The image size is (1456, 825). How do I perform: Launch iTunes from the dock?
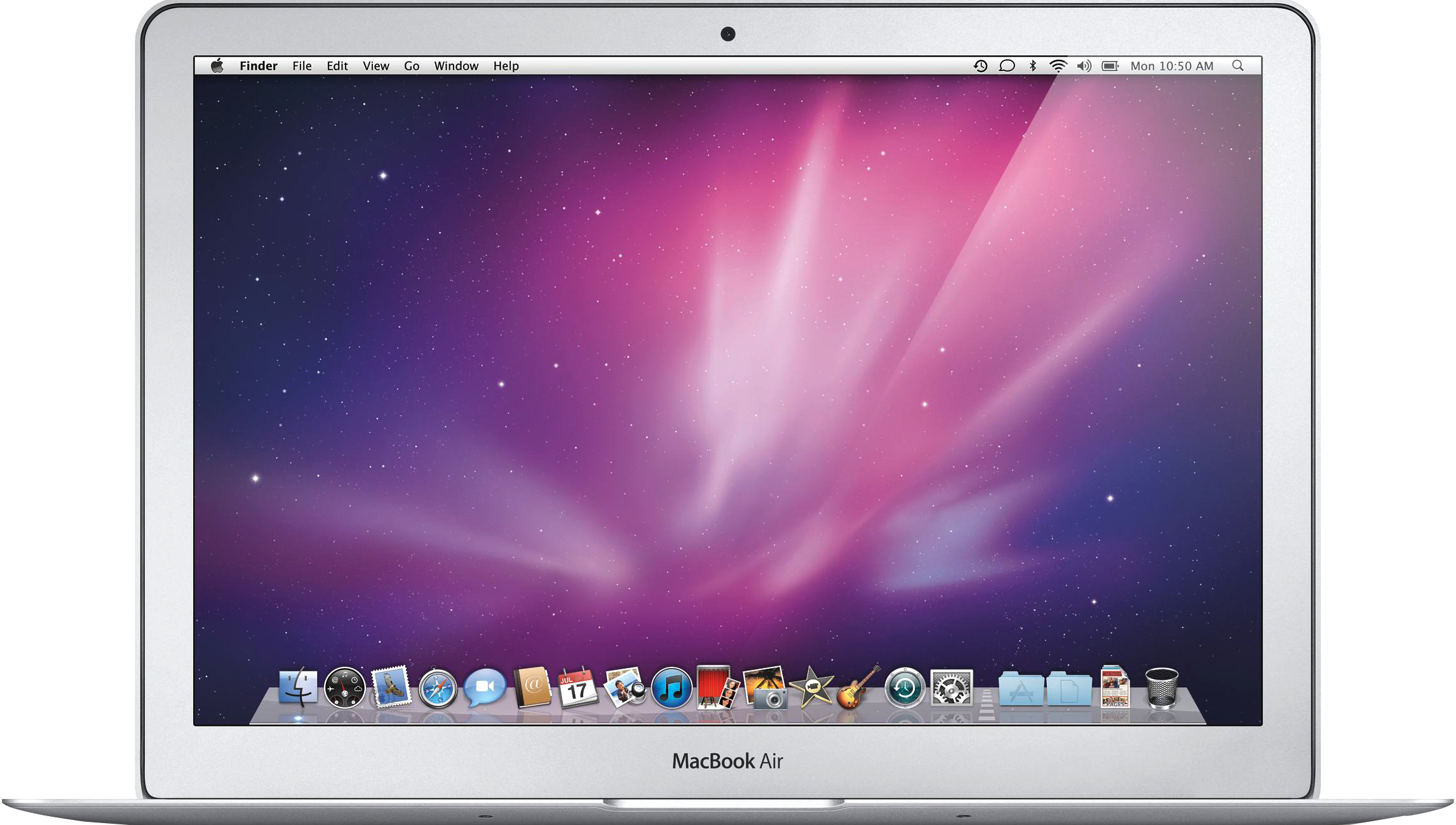[671, 688]
